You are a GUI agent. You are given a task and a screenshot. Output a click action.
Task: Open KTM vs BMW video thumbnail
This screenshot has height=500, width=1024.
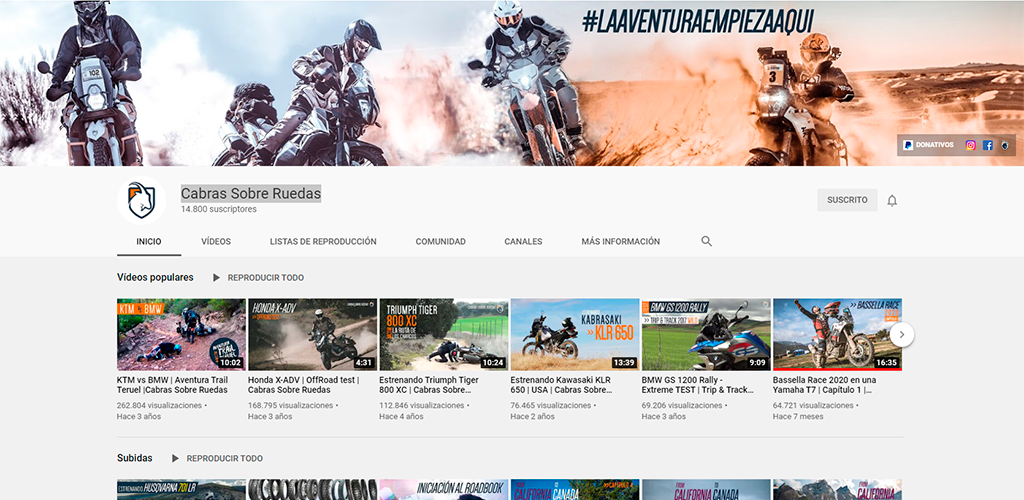(182, 335)
